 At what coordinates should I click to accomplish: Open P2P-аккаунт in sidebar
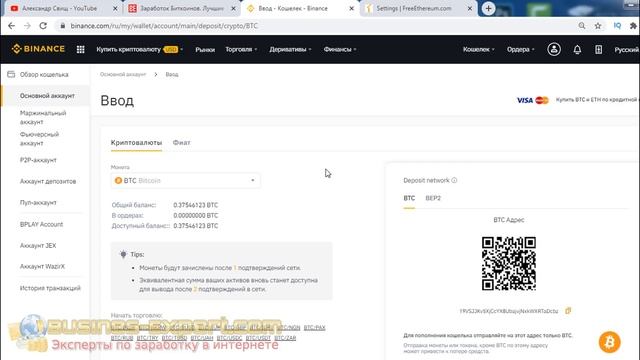[x=38, y=160]
